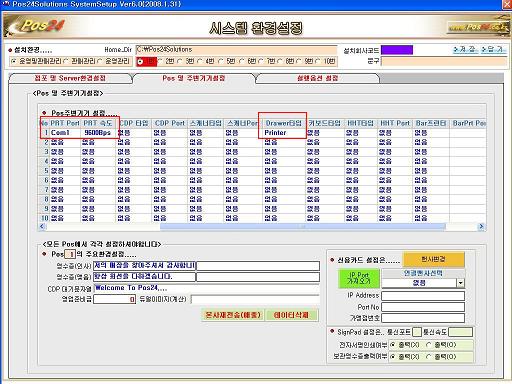Click the purple 설치회사코드 field

pyautogui.click(x=397, y=50)
